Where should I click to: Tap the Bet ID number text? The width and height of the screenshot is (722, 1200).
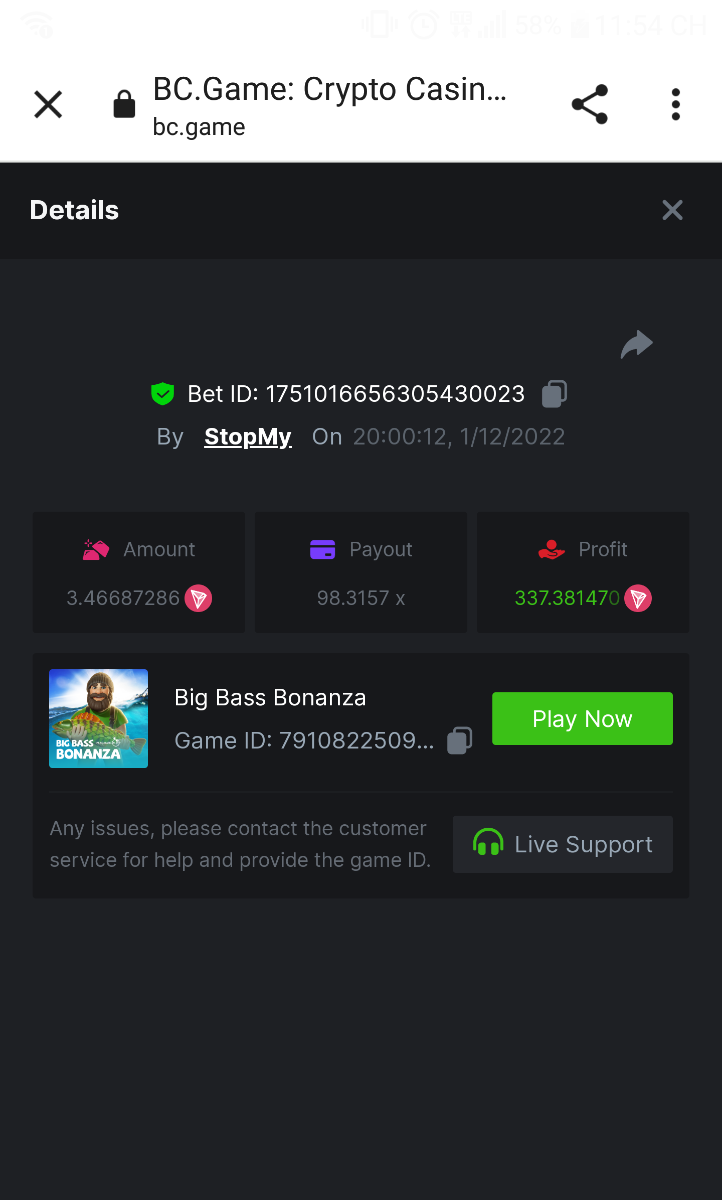(395, 394)
